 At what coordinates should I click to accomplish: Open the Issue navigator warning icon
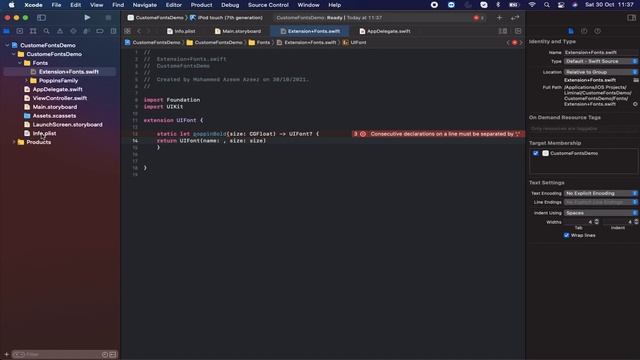click(60, 31)
